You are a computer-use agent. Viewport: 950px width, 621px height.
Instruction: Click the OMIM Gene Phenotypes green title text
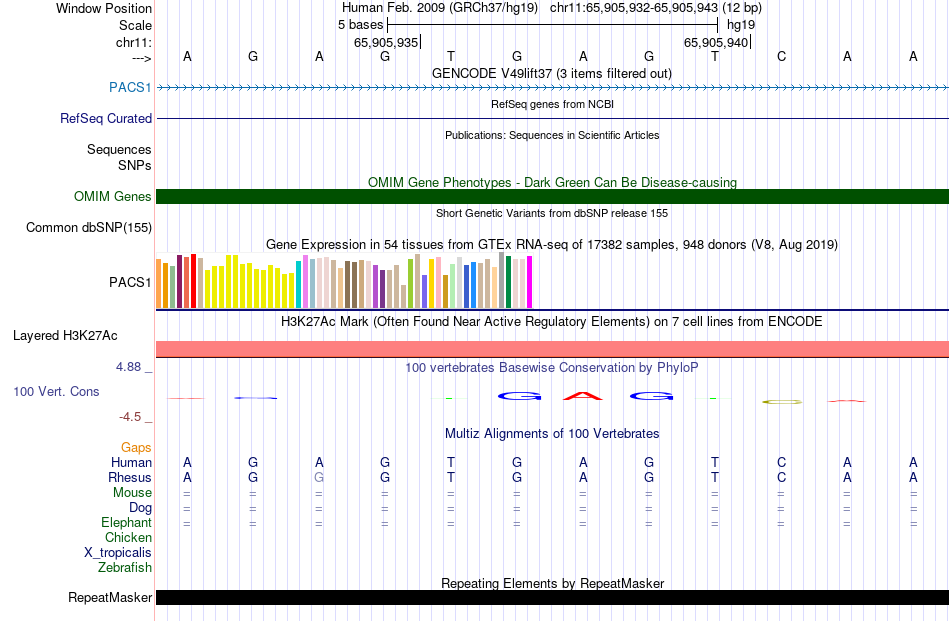(552, 182)
